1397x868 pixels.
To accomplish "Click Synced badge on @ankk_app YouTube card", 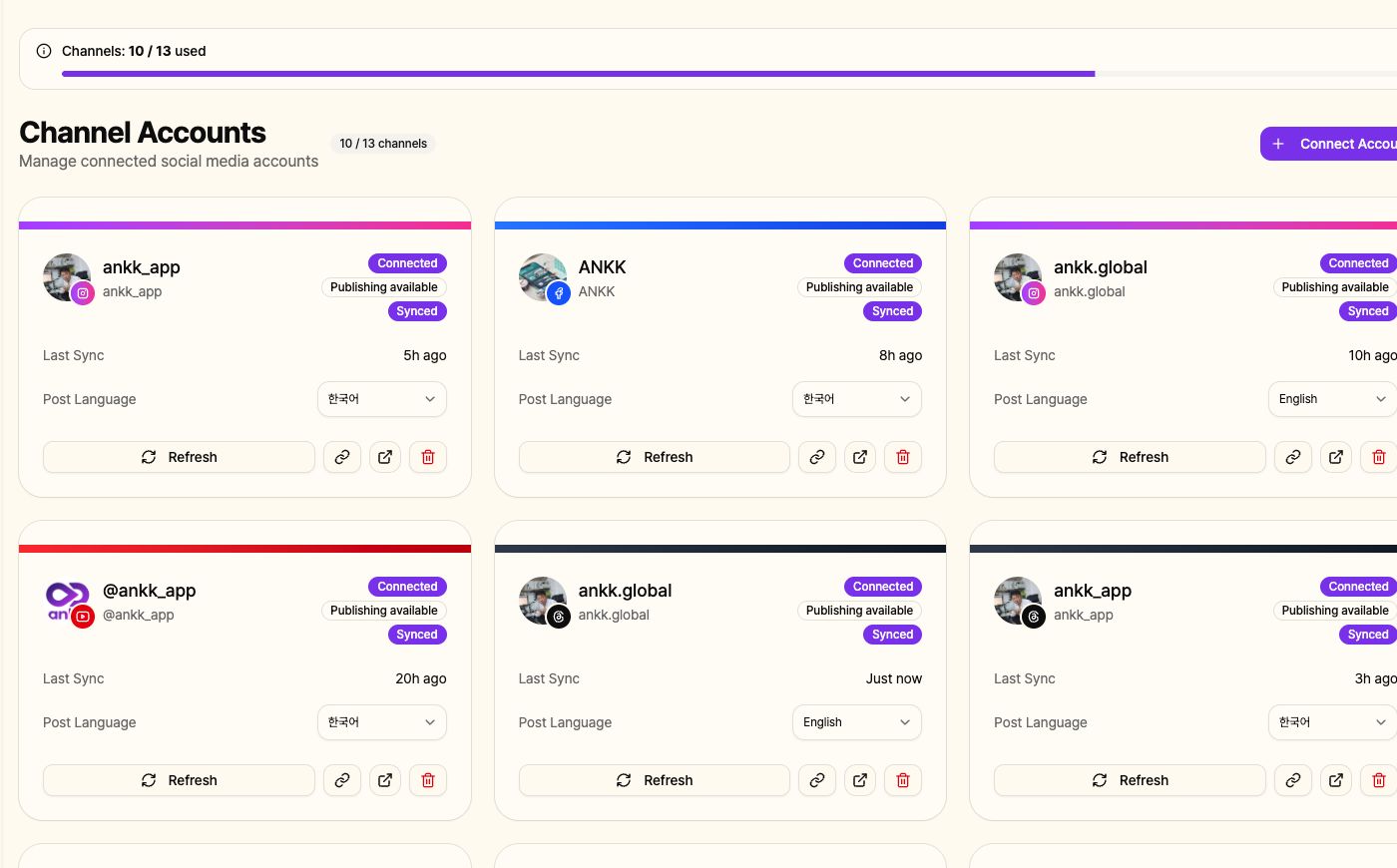I will click(417, 635).
